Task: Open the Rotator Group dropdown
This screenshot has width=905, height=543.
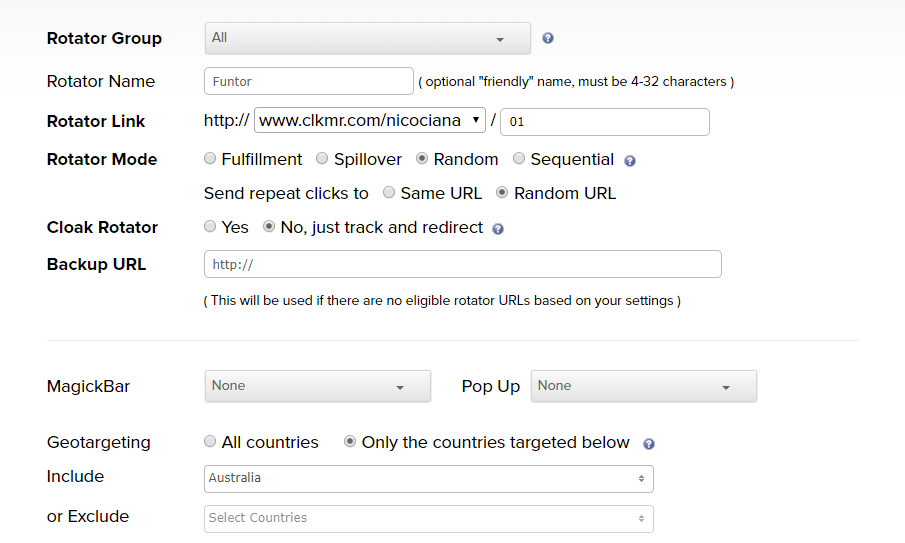Action: [367, 38]
